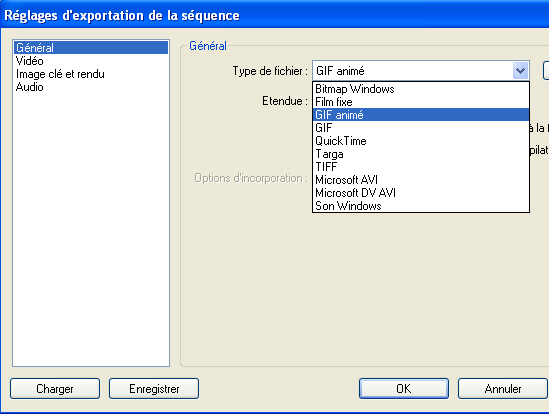Pick Microsoft DV AVI option
549x414 pixels.
tap(421, 193)
